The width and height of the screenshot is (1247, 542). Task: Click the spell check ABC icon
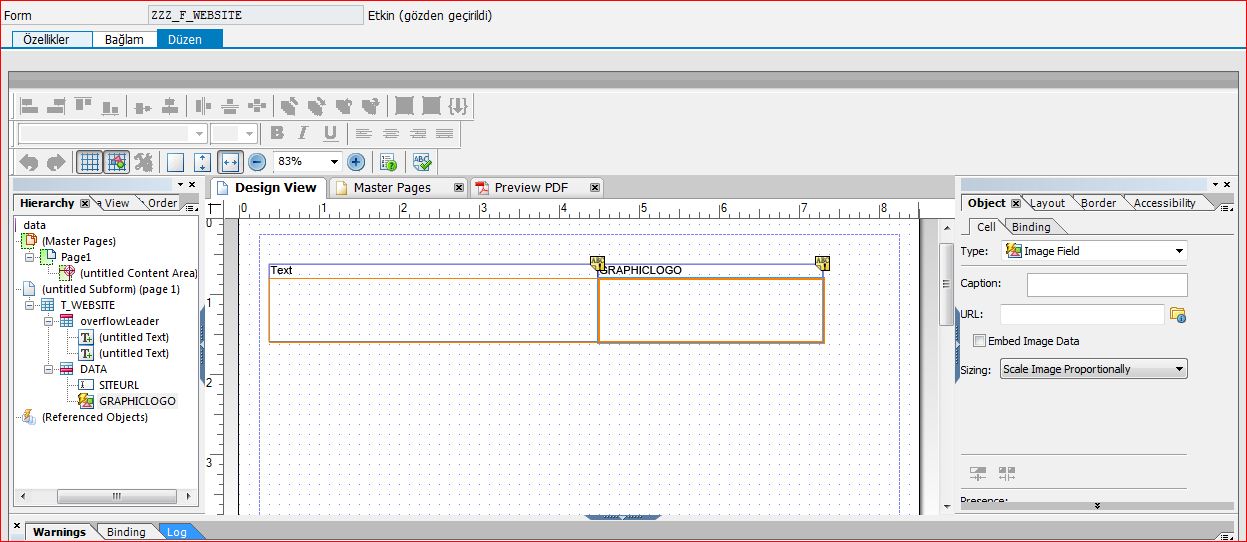(422, 162)
